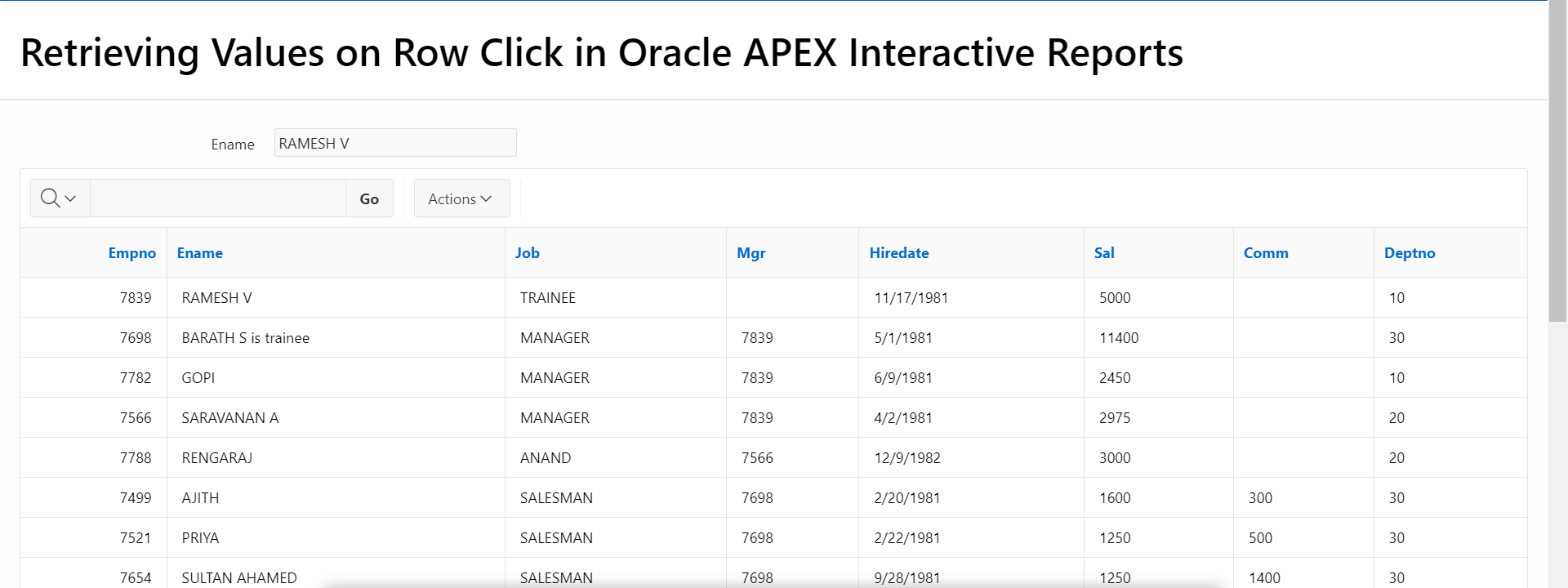
Task: Click the GOPI name cell
Action: [x=336, y=378]
